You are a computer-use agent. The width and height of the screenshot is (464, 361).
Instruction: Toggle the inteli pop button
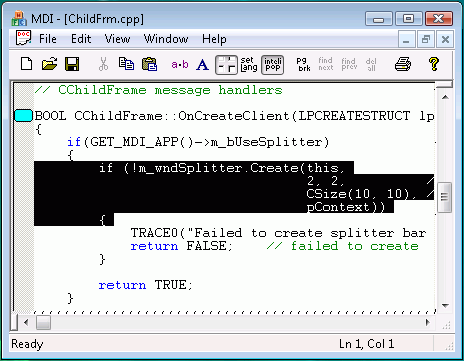[x=272, y=65]
